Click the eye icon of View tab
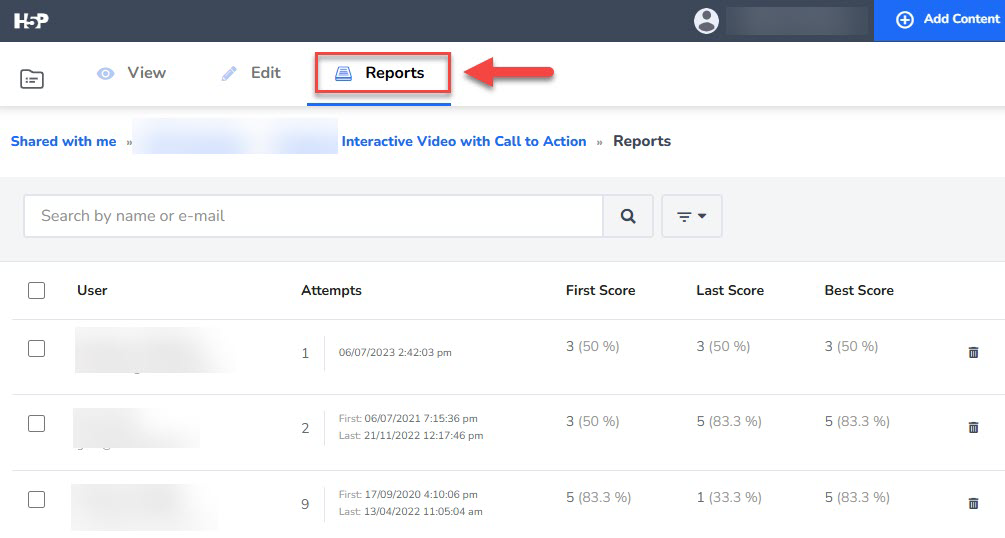Viewport: 1005px width, 538px height. [x=106, y=74]
